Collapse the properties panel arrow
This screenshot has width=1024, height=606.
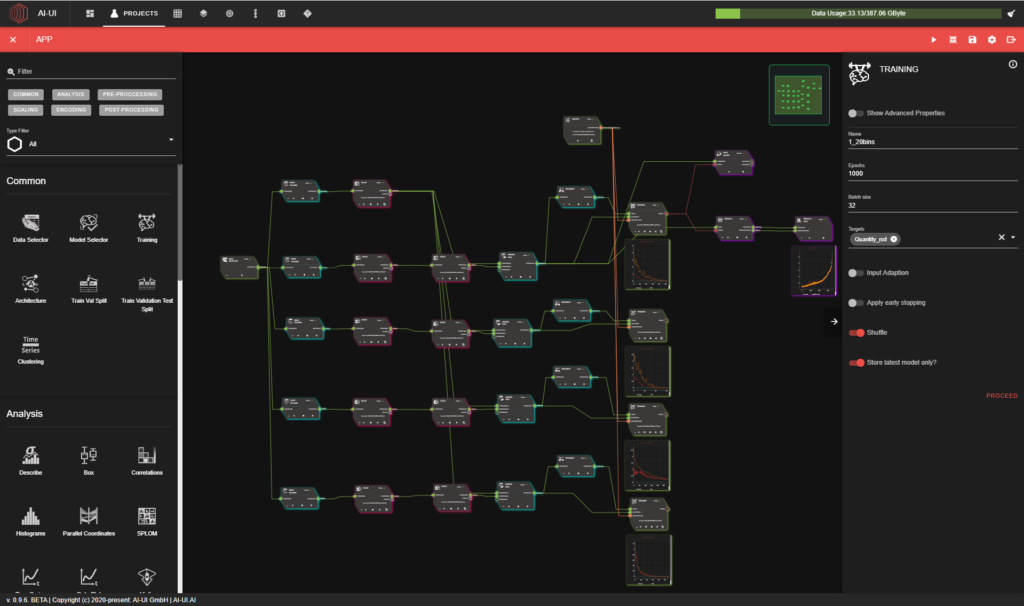(834, 321)
